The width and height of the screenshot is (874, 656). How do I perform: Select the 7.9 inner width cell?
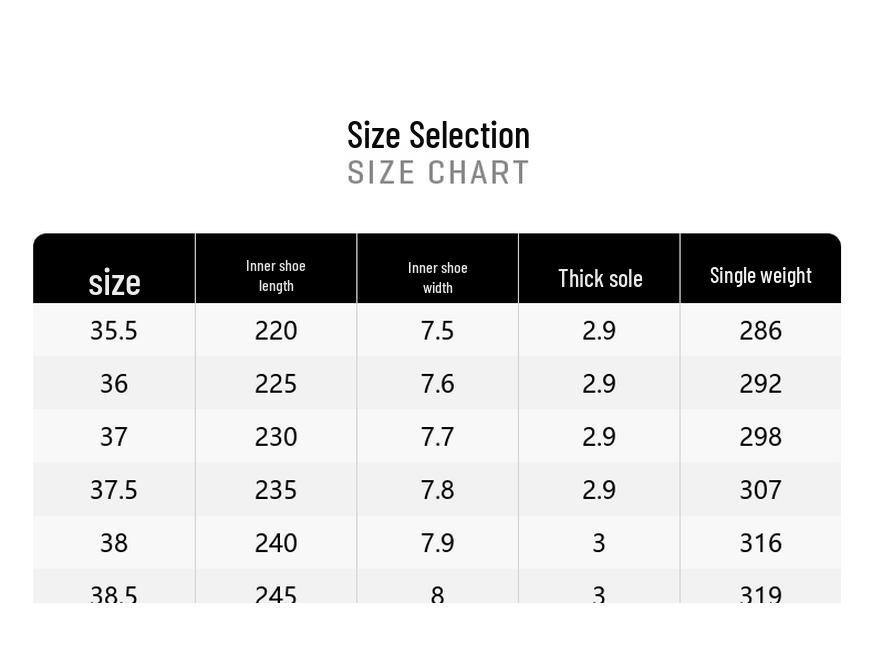437,543
